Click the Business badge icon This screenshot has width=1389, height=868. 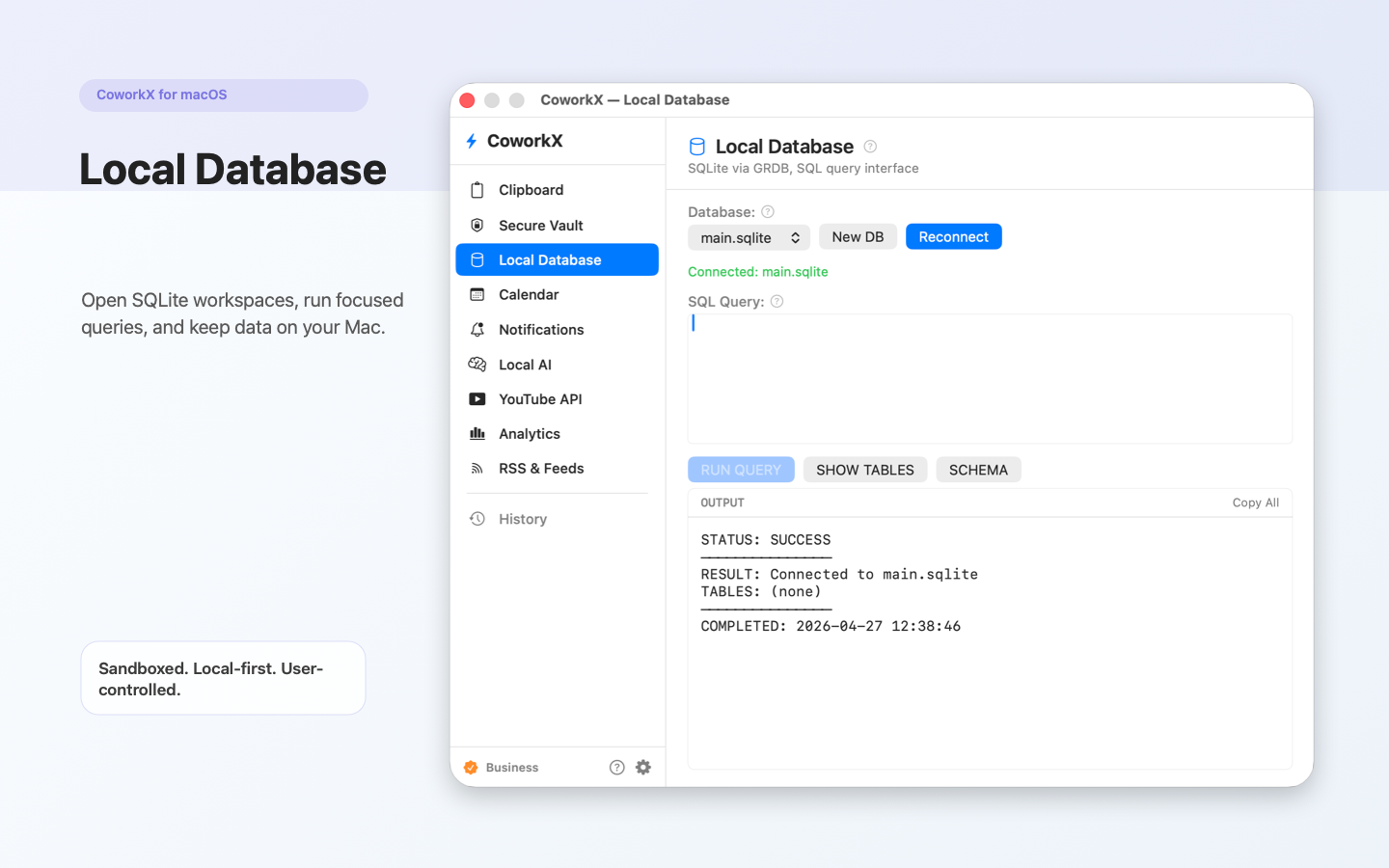click(x=471, y=768)
